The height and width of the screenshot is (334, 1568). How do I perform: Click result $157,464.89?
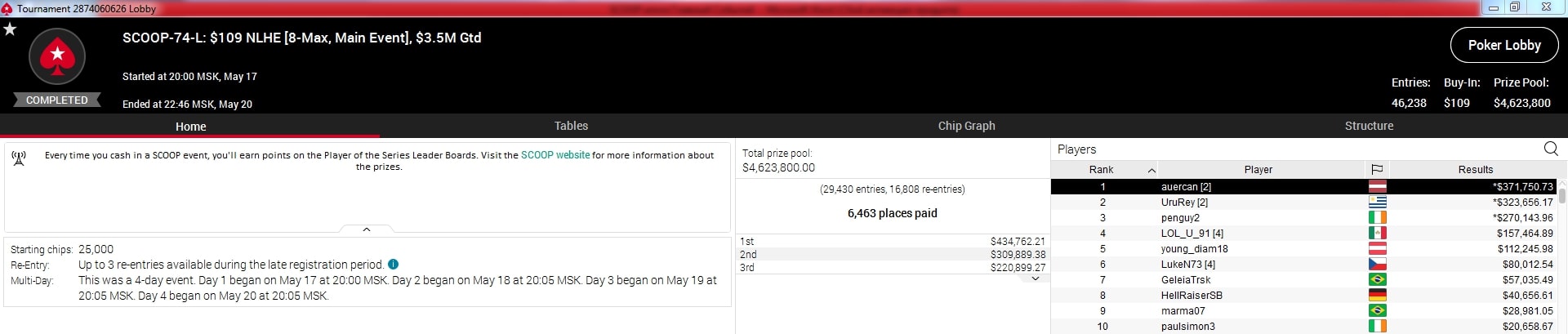tap(1525, 234)
